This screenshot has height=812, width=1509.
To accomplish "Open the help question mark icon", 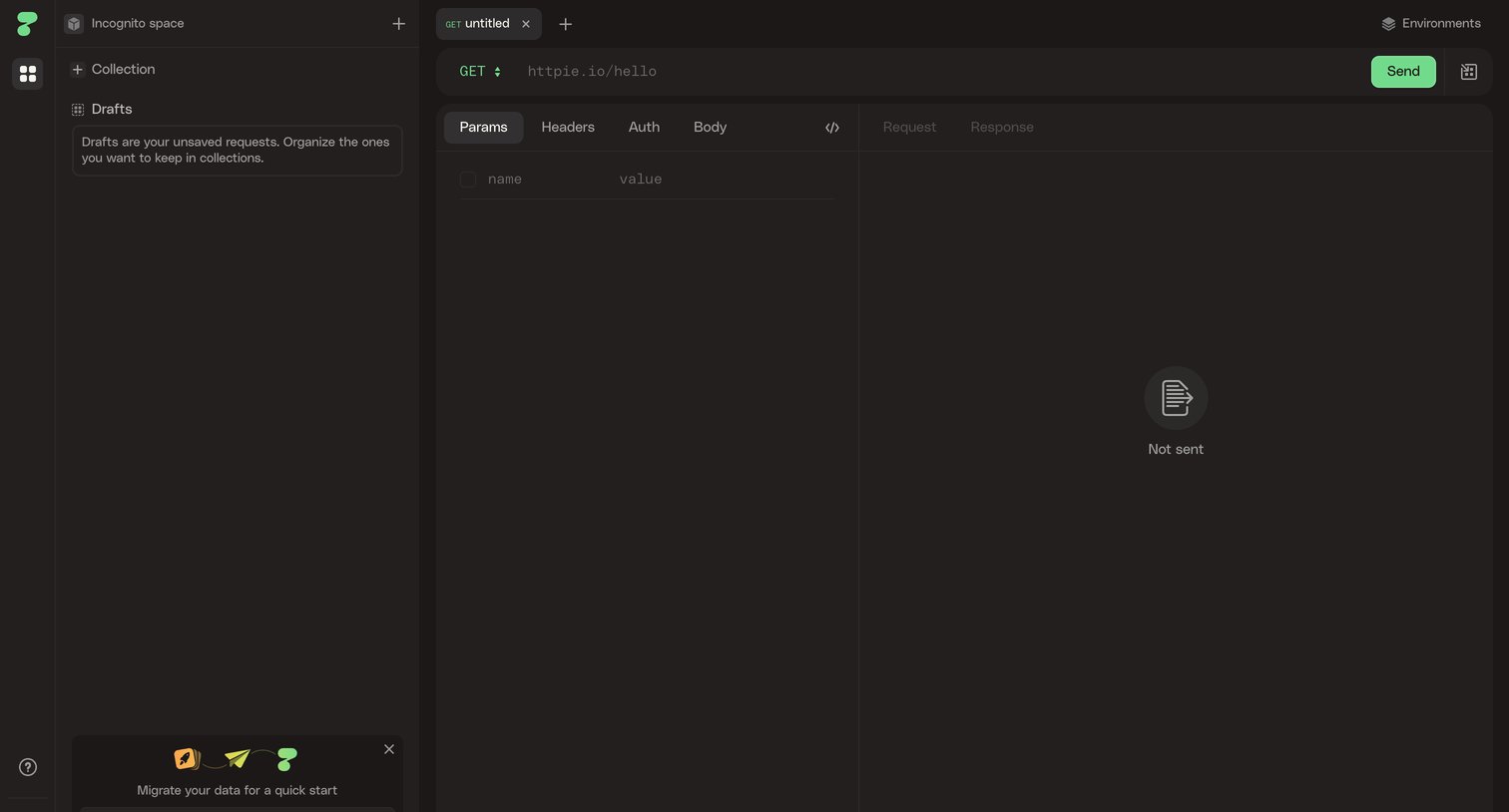I will click(x=28, y=767).
